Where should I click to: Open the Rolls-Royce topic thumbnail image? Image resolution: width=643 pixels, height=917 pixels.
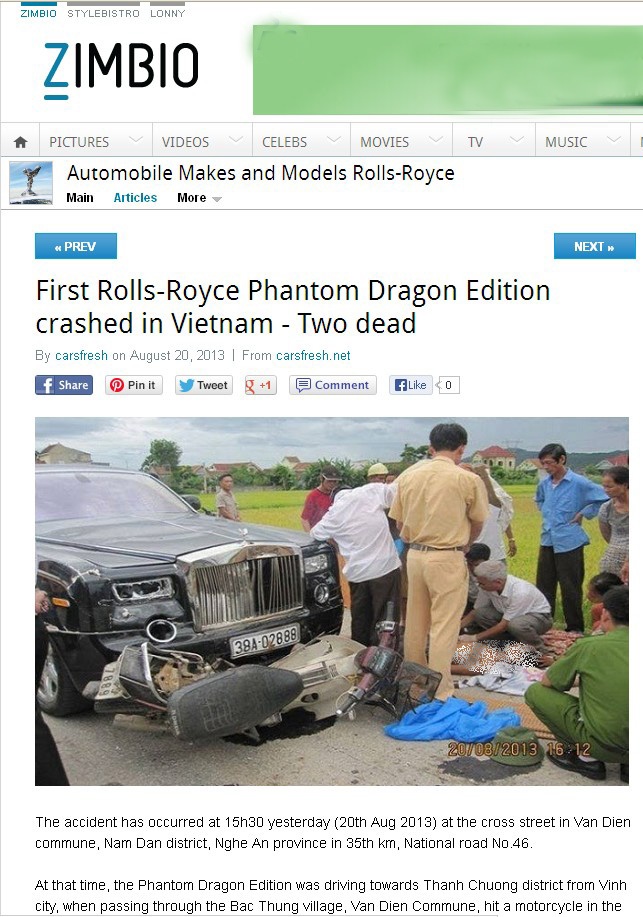pyautogui.click(x=31, y=183)
